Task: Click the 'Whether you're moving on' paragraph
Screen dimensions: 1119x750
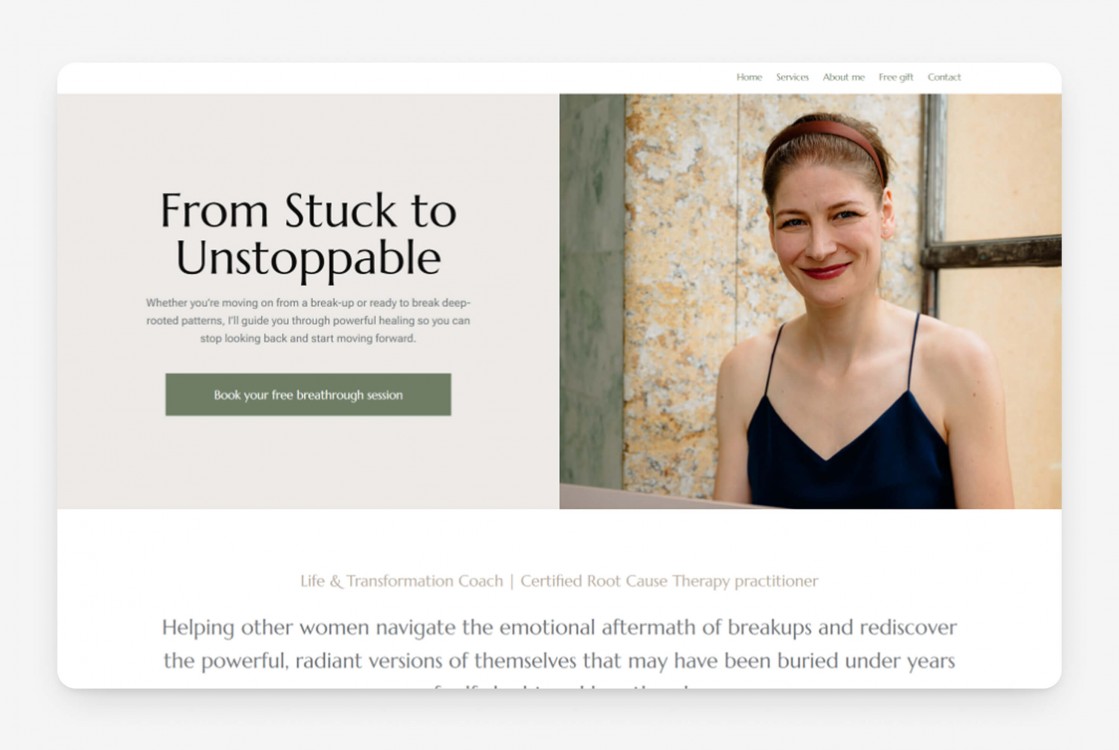Action: pos(308,320)
